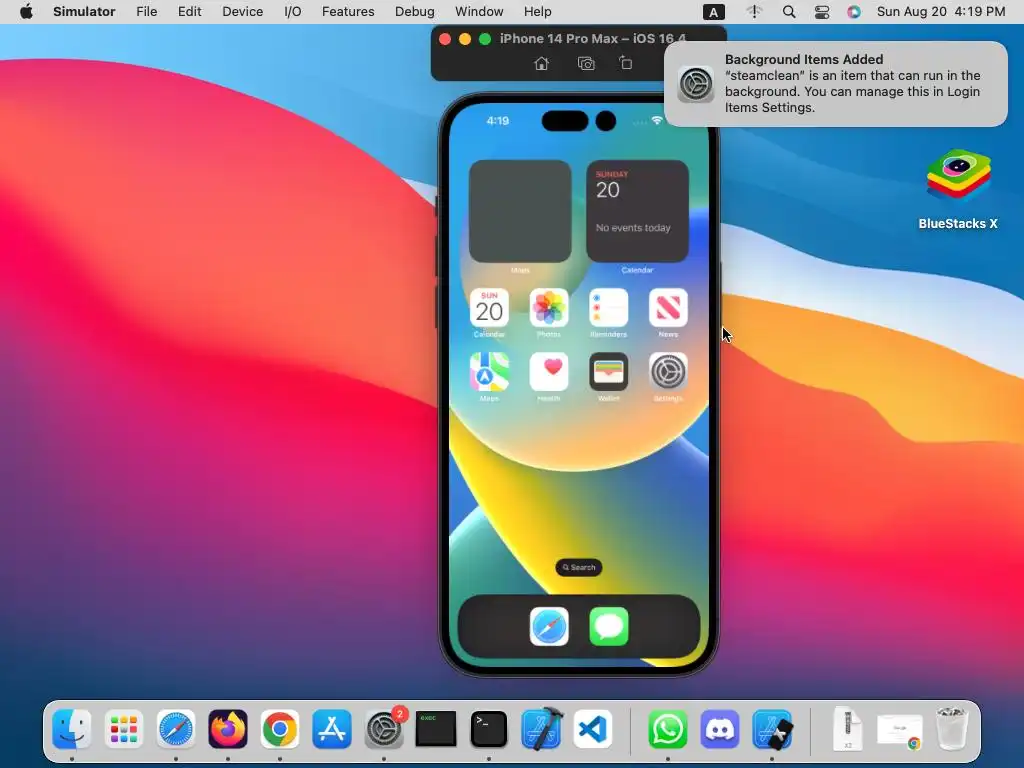
Task: Open the Apple menu
Action: [x=26, y=11]
